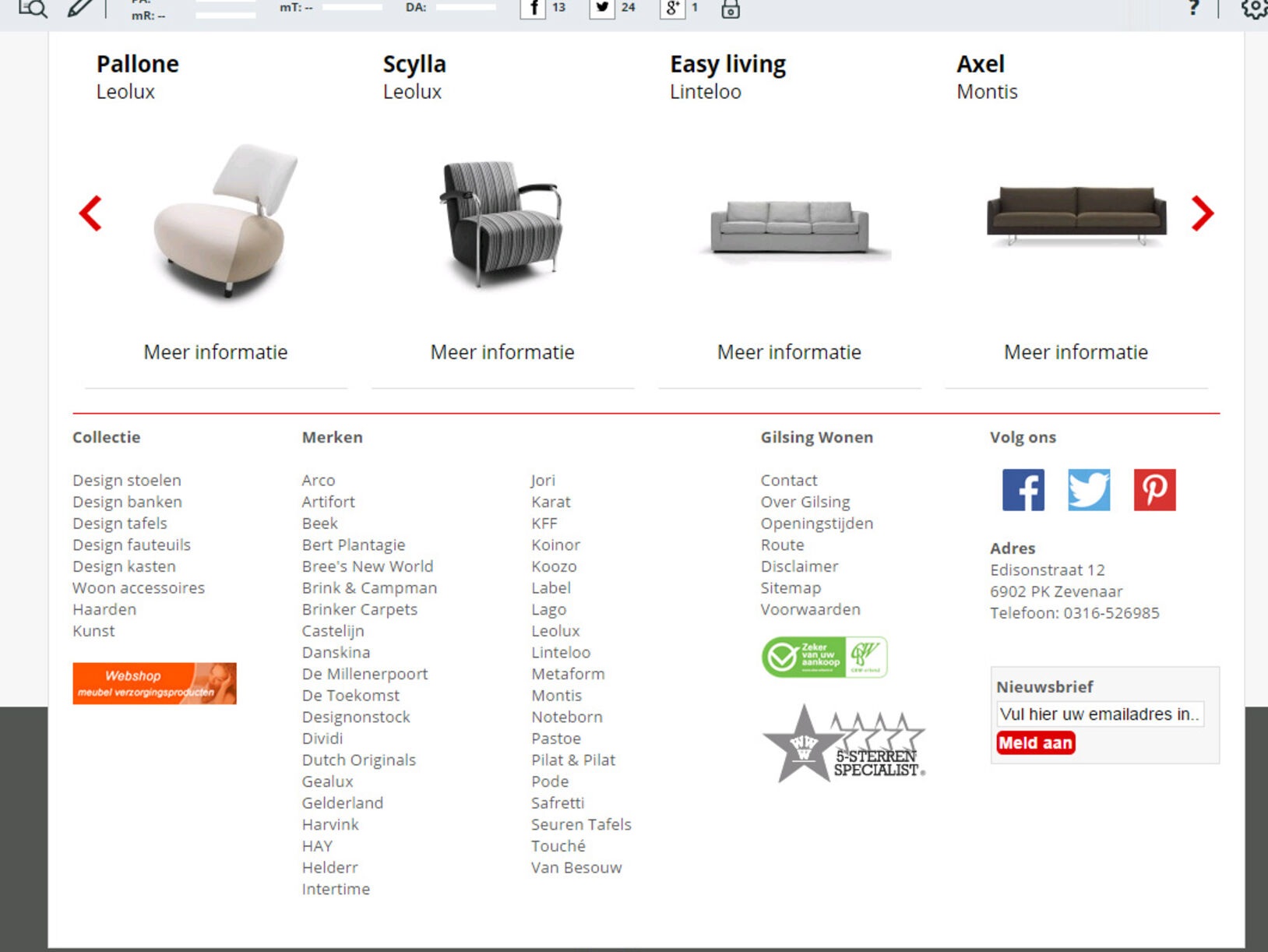Open the Seuren Tafels brand link
The height and width of the screenshot is (952, 1268).
(x=581, y=824)
